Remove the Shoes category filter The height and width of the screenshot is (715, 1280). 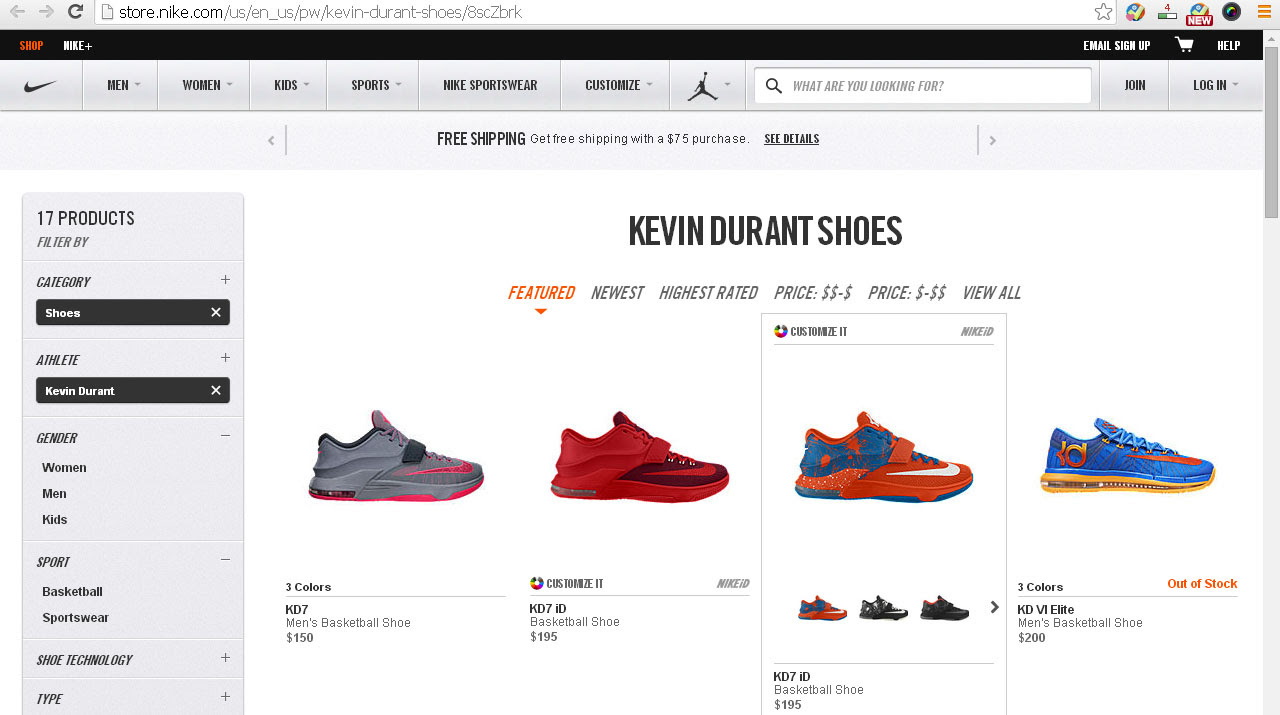[x=215, y=312]
